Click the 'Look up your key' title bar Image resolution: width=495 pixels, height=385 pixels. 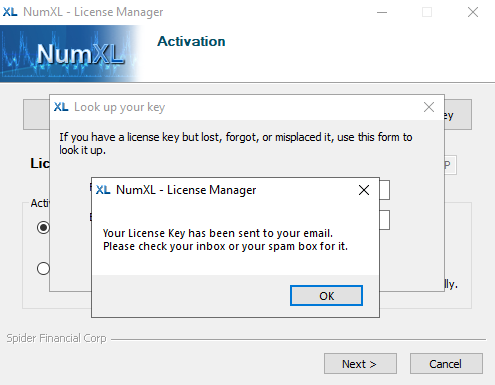coord(233,107)
